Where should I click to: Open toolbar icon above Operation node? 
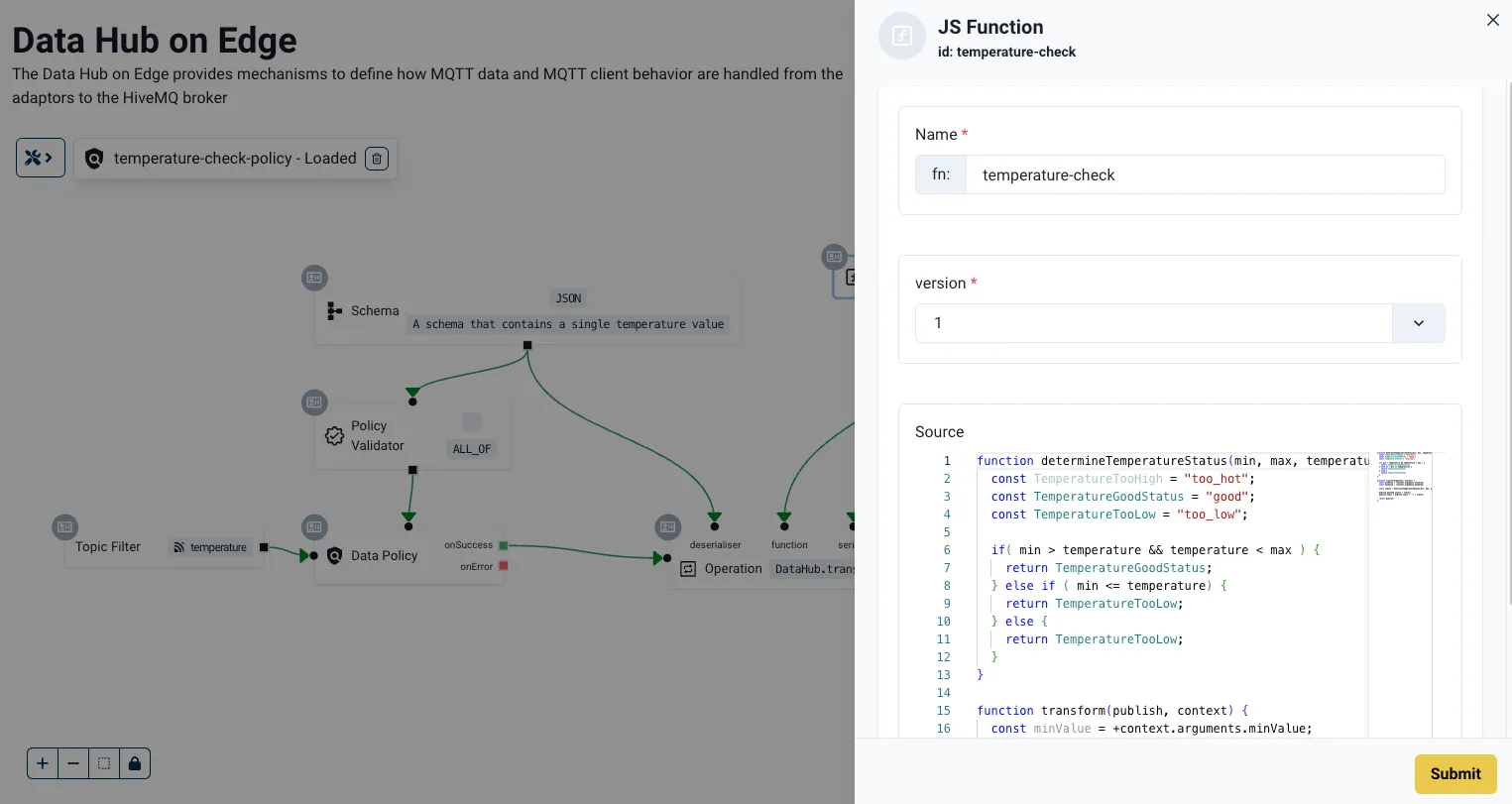[667, 526]
